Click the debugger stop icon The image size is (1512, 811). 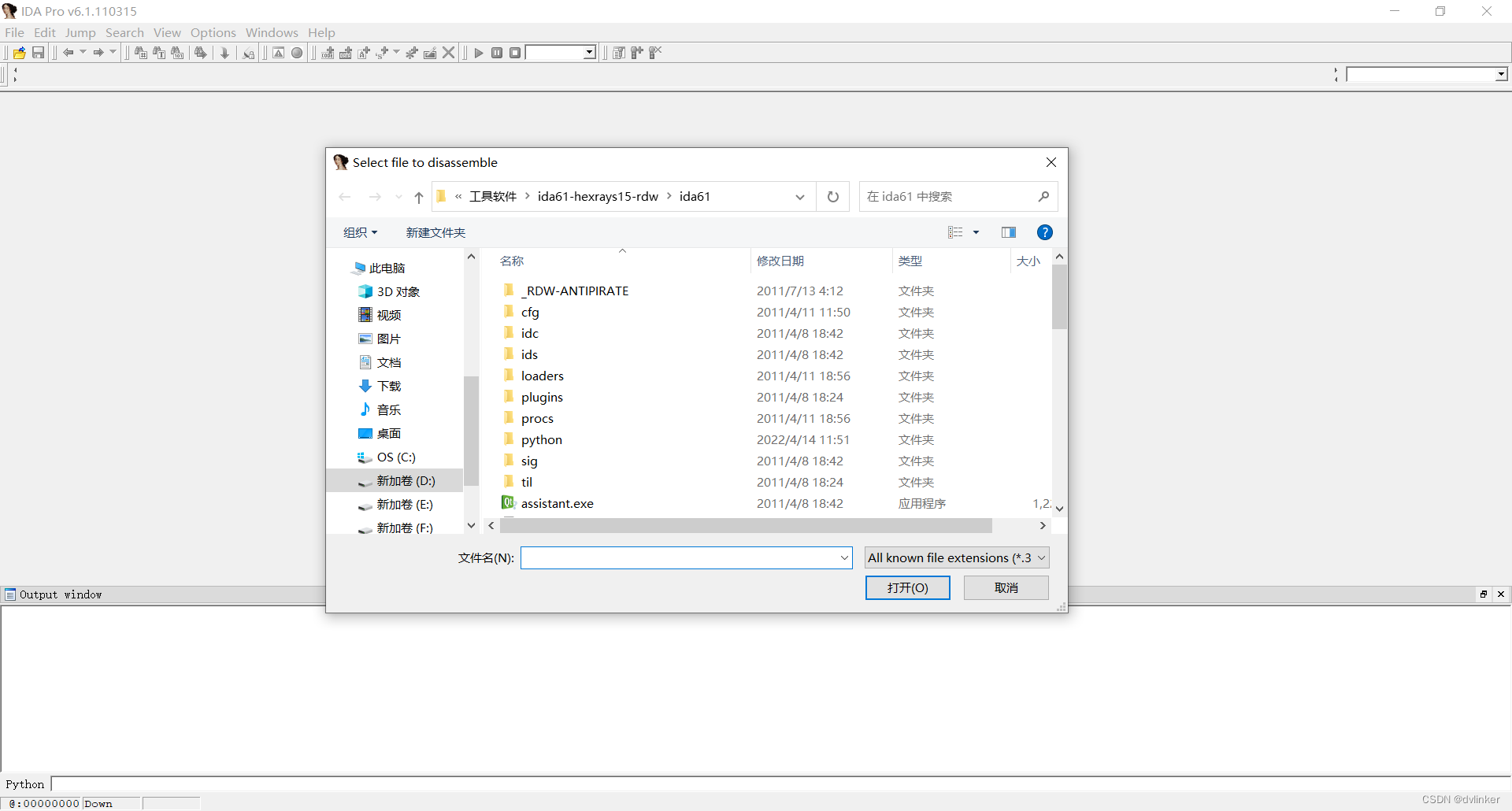tap(515, 53)
